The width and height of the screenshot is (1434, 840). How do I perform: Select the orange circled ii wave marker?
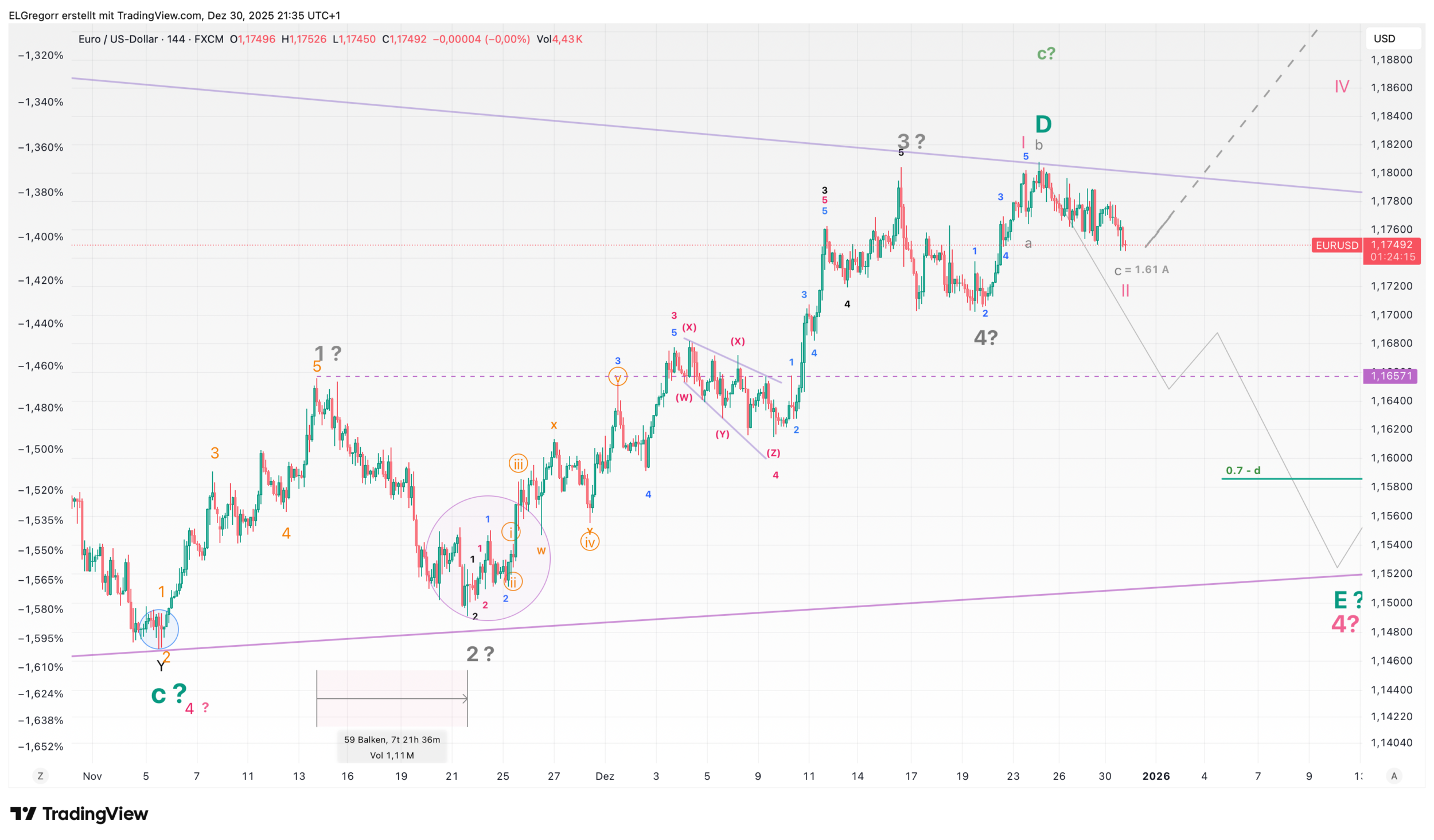(x=513, y=581)
